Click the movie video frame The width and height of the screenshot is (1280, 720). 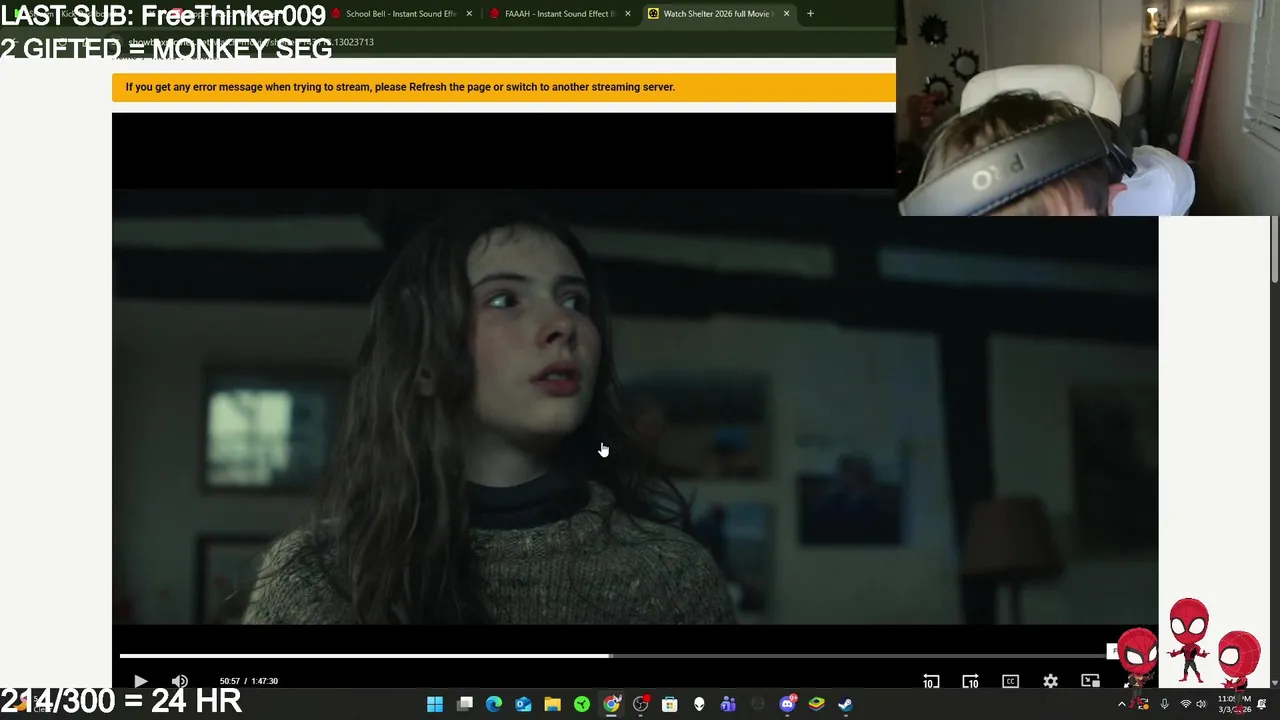pos(635,405)
